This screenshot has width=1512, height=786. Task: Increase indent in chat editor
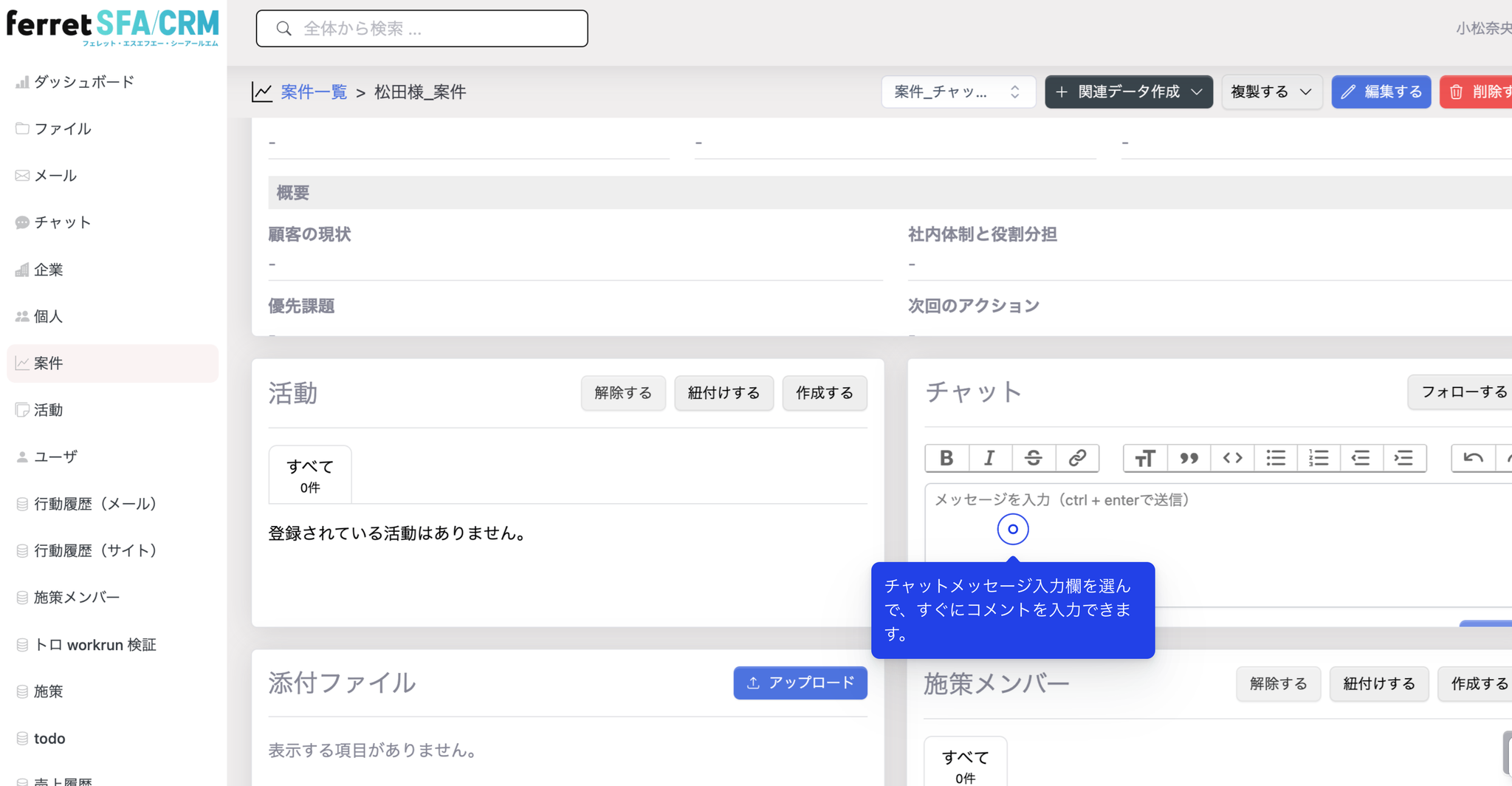coord(1403,458)
